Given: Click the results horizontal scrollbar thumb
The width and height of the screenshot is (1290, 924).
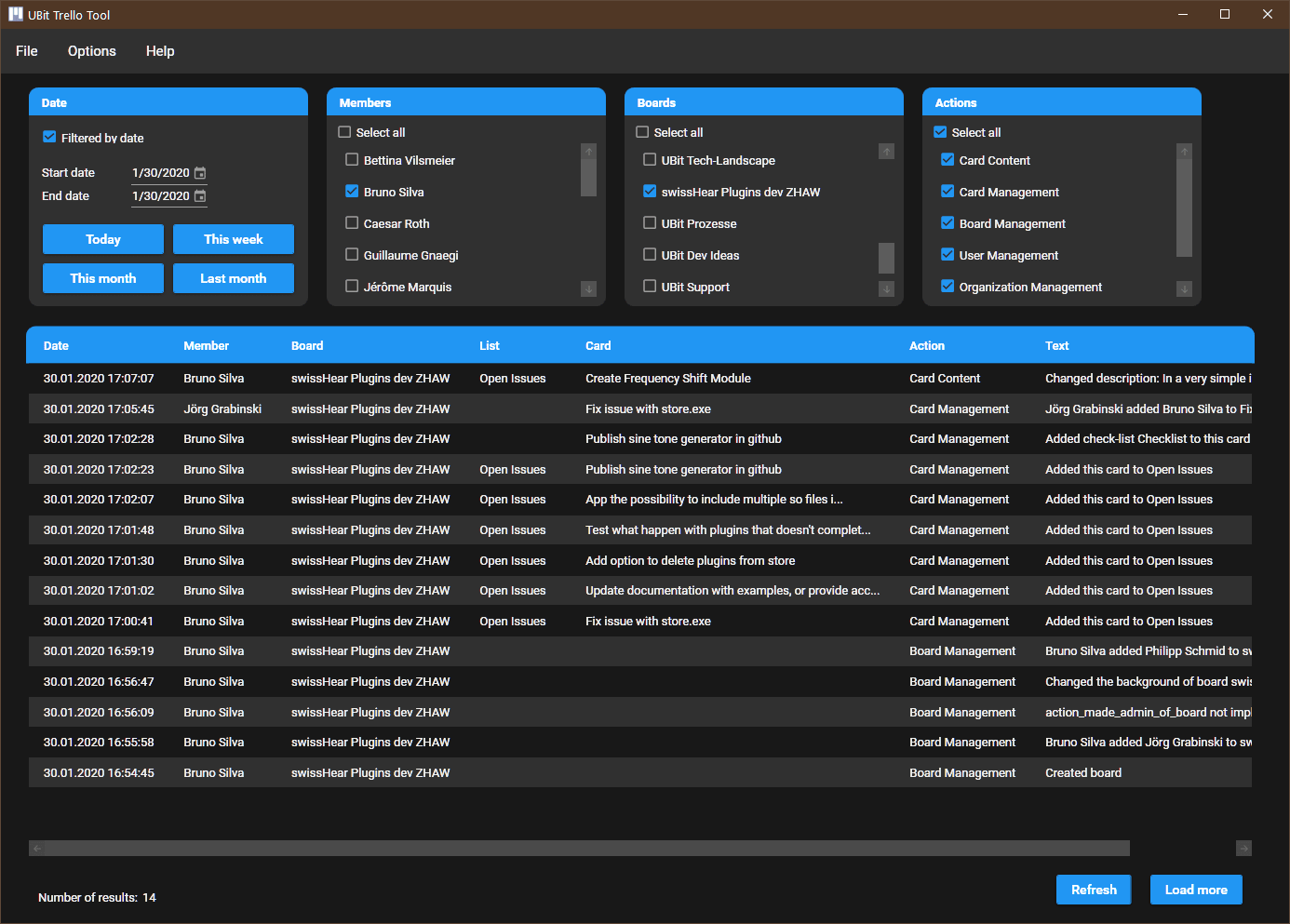Looking at the screenshot, I should coord(587,848).
